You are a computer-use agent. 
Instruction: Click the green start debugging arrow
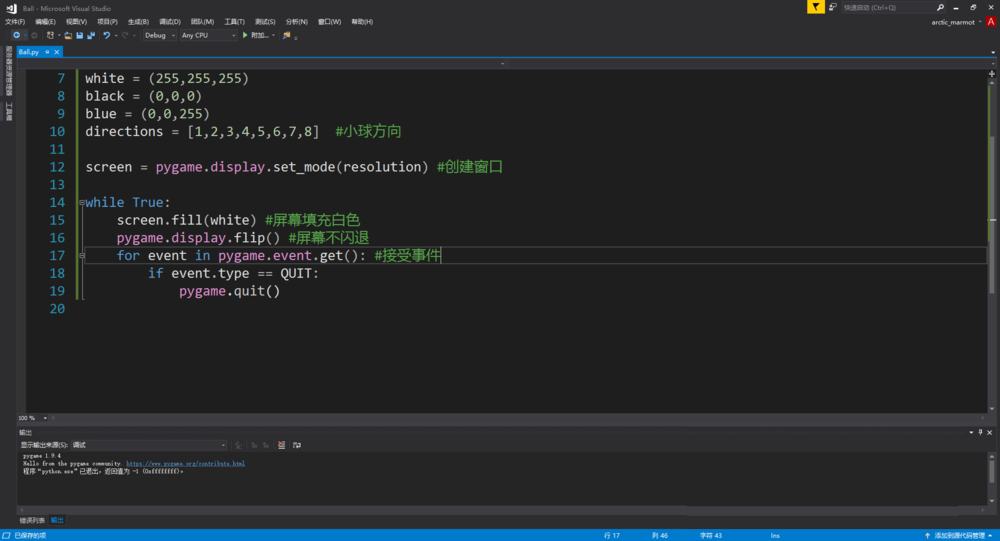245,36
